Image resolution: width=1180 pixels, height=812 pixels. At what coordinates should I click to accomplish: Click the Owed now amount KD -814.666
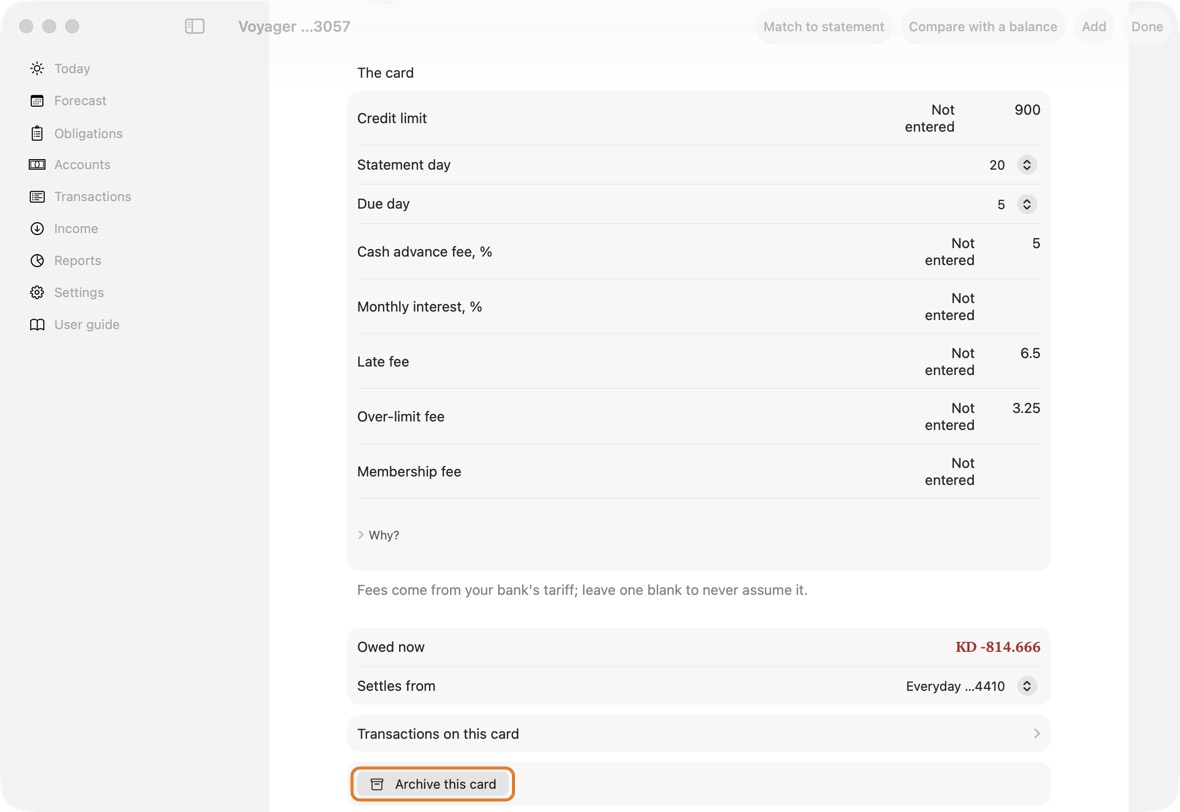998,647
